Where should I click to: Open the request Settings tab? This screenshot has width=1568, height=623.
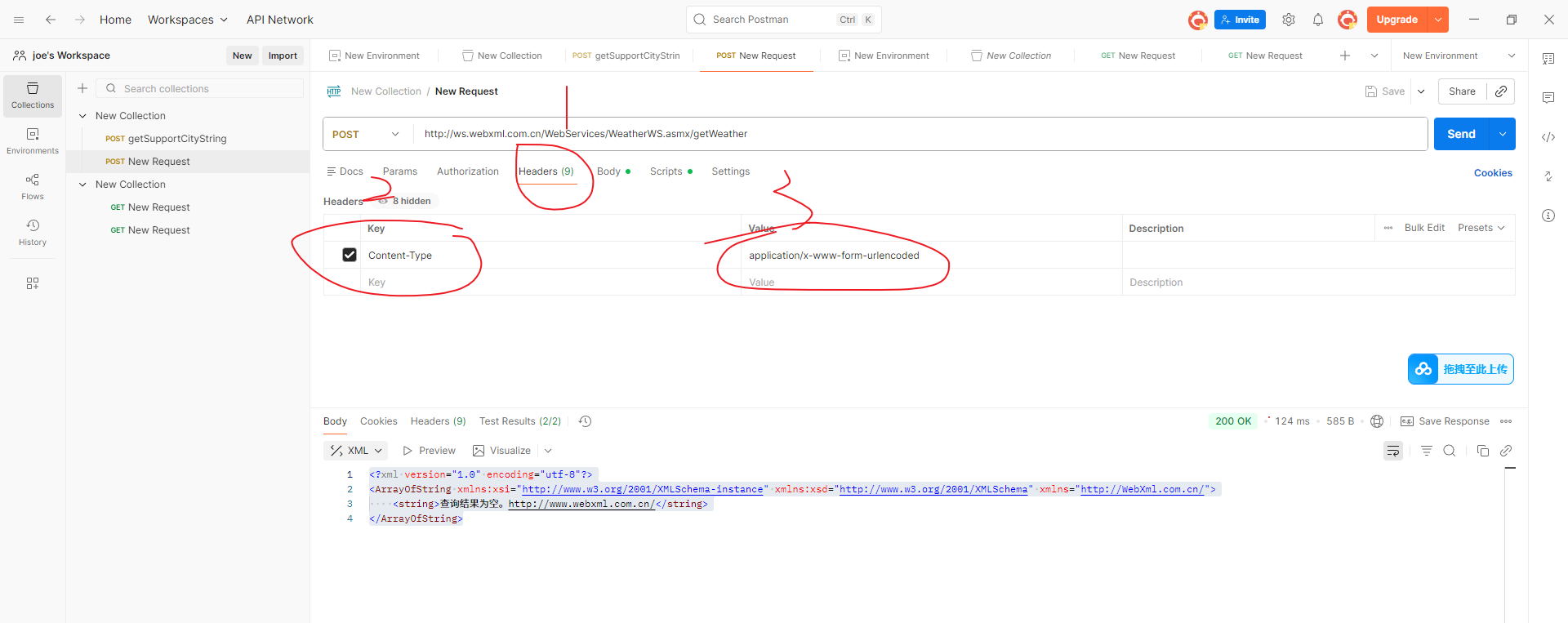click(x=731, y=171)
